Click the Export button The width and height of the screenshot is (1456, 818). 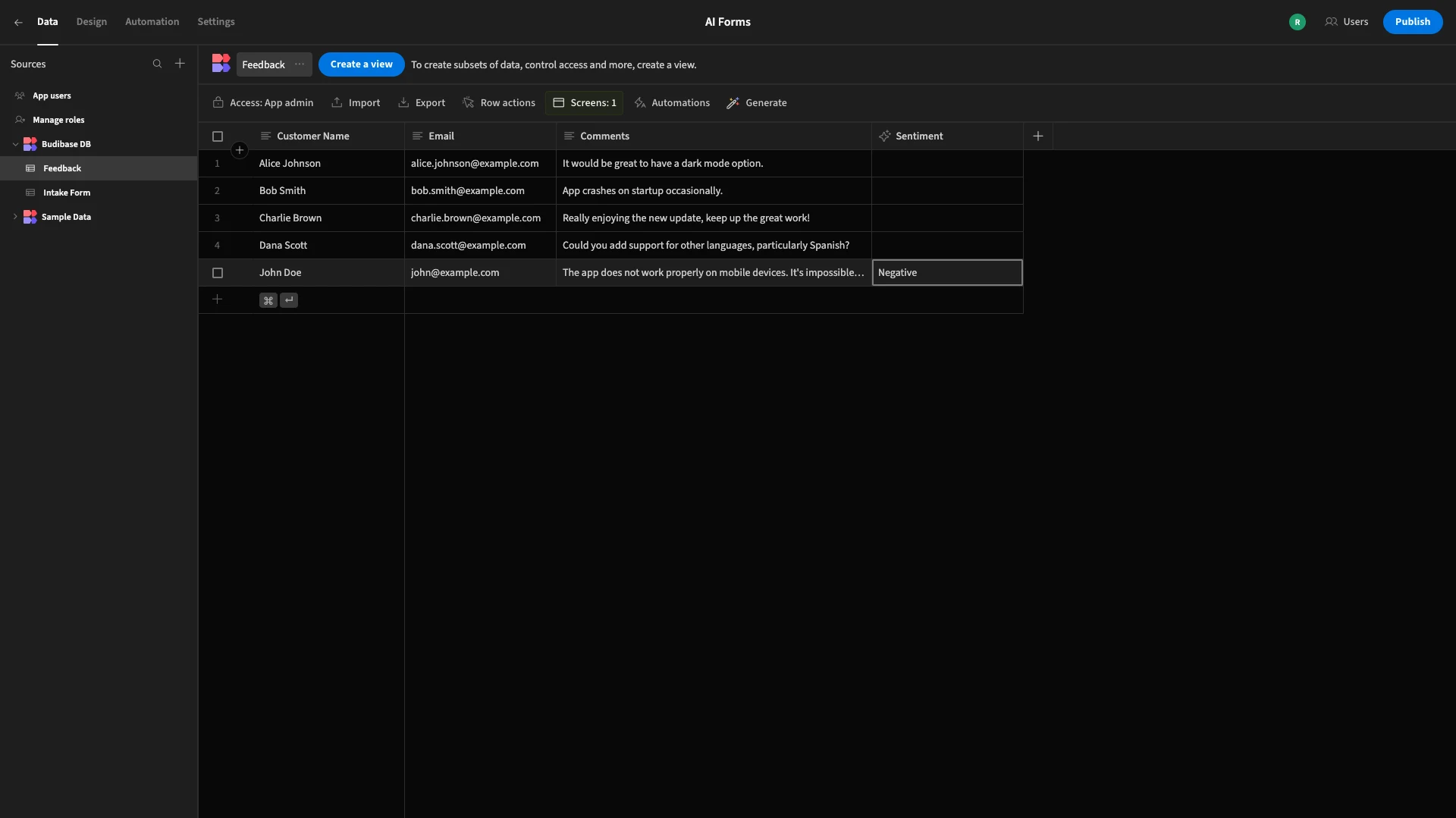click(422, 102)
